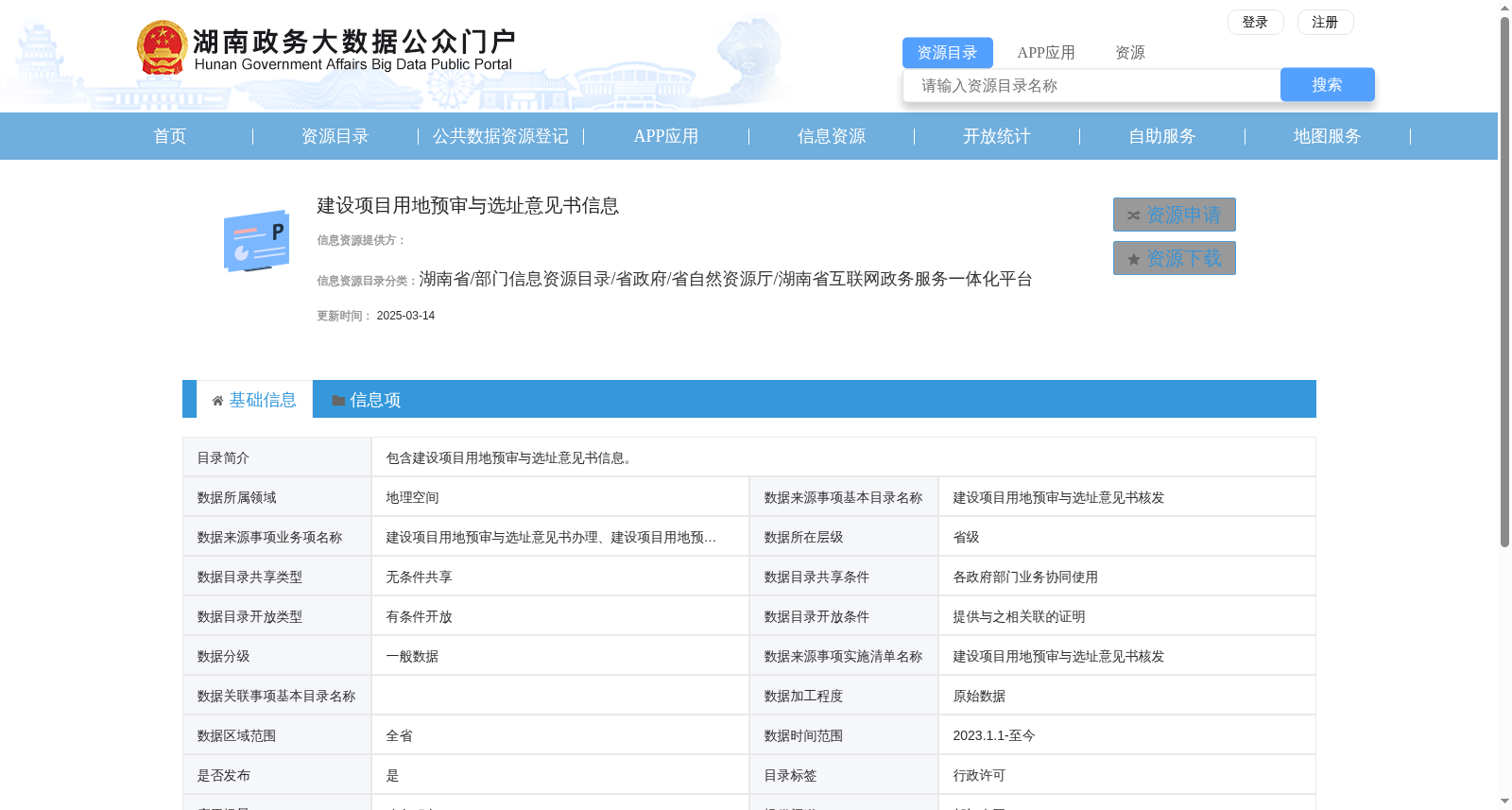Focus the resource catalog name search field
Viewport: 1512px width, 810px height.
1091,85
